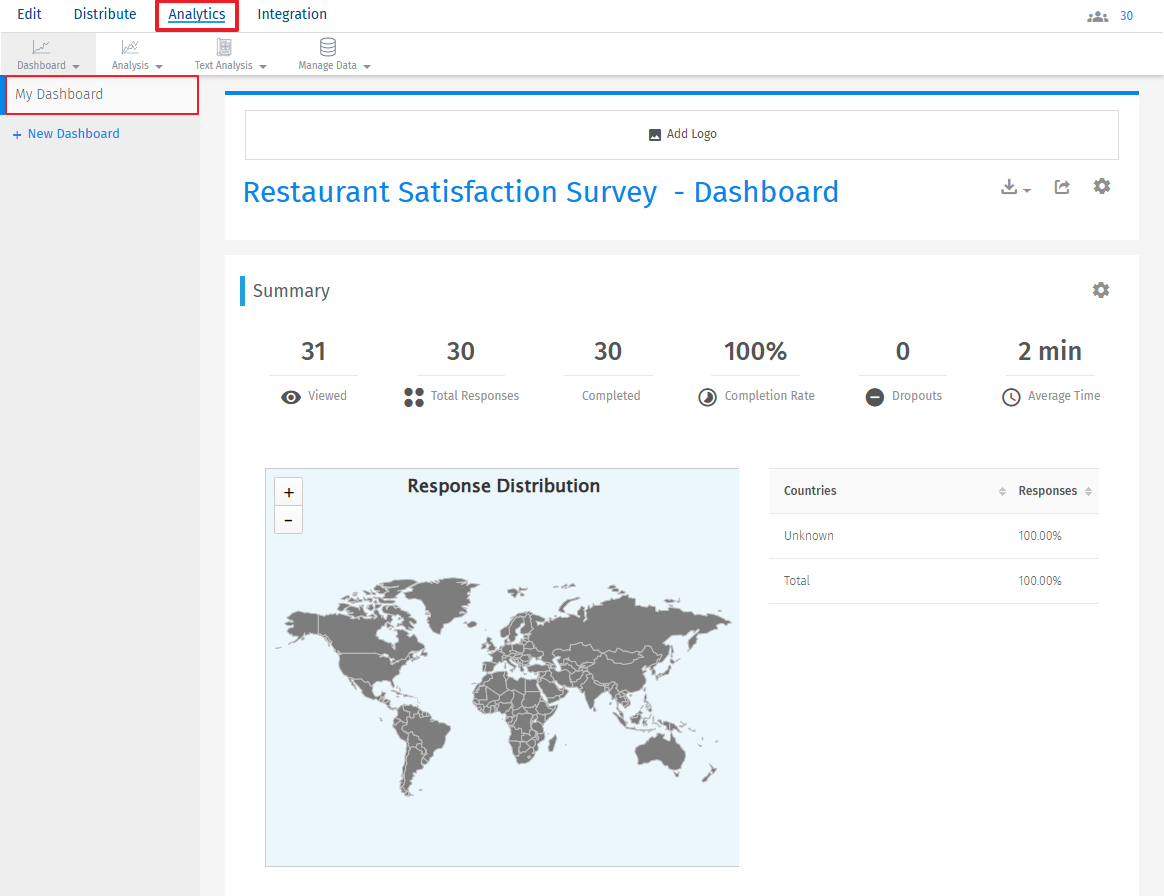
Task: Open the Summary section settings gear
Action: point(1101,290)
